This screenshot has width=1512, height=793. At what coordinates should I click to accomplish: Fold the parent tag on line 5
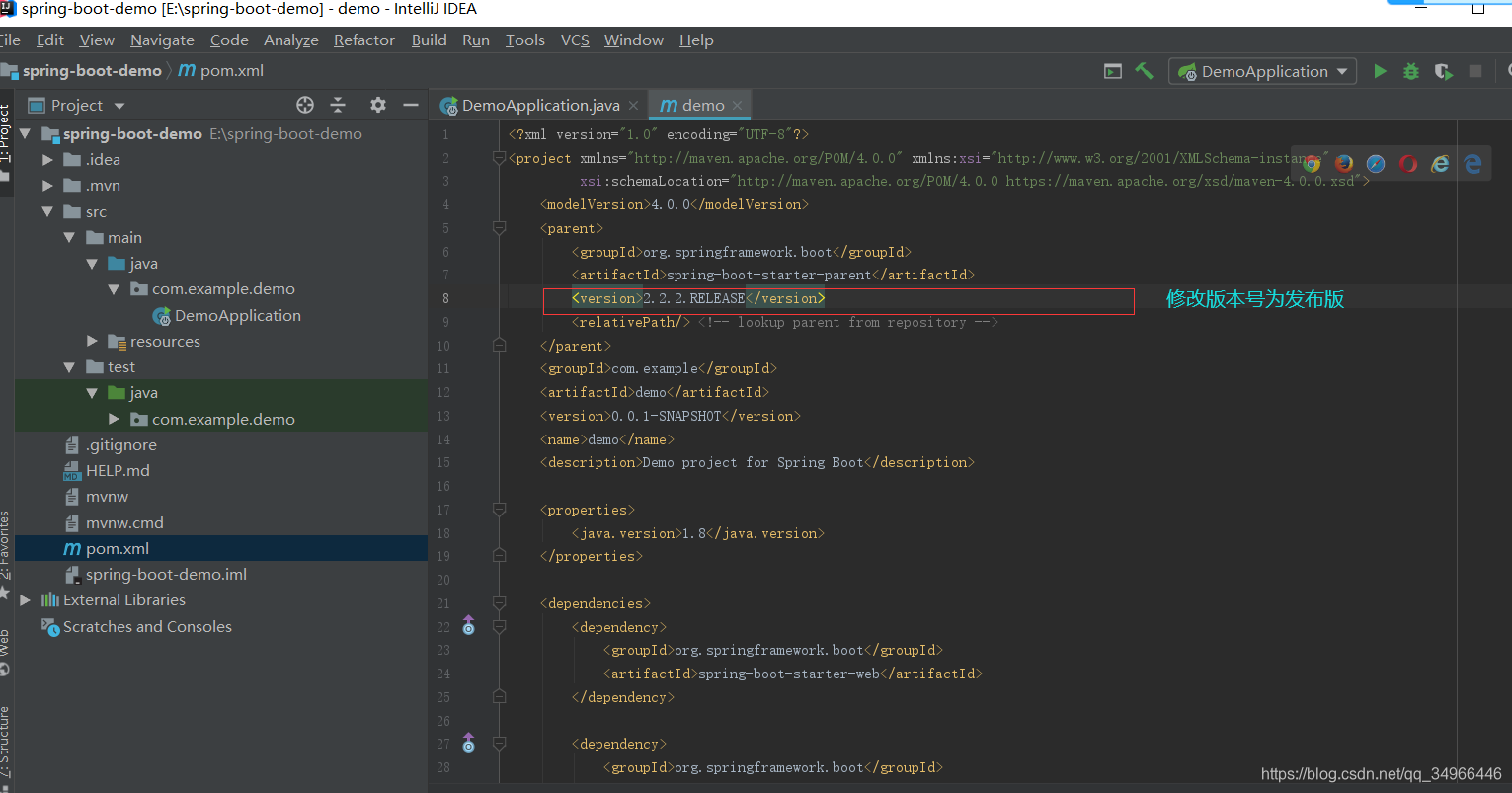[499, 228]
